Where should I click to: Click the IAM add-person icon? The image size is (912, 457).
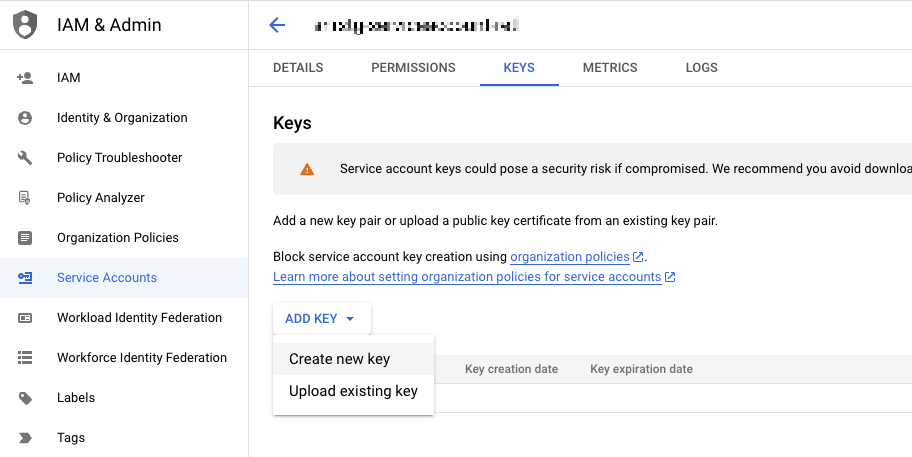tap(25, 78)
